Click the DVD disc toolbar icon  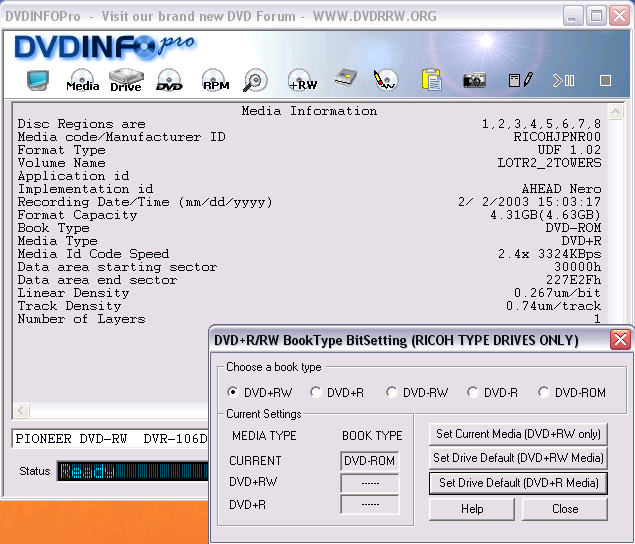click(169, 80)
